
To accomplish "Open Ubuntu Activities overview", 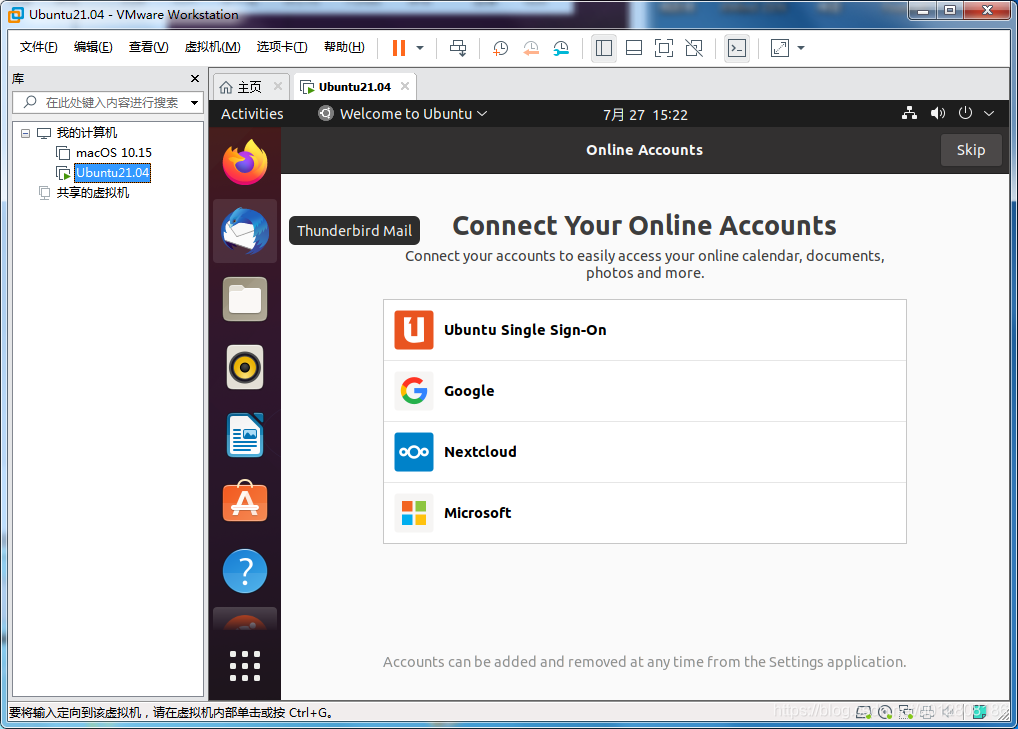I will tap(252, 114).
